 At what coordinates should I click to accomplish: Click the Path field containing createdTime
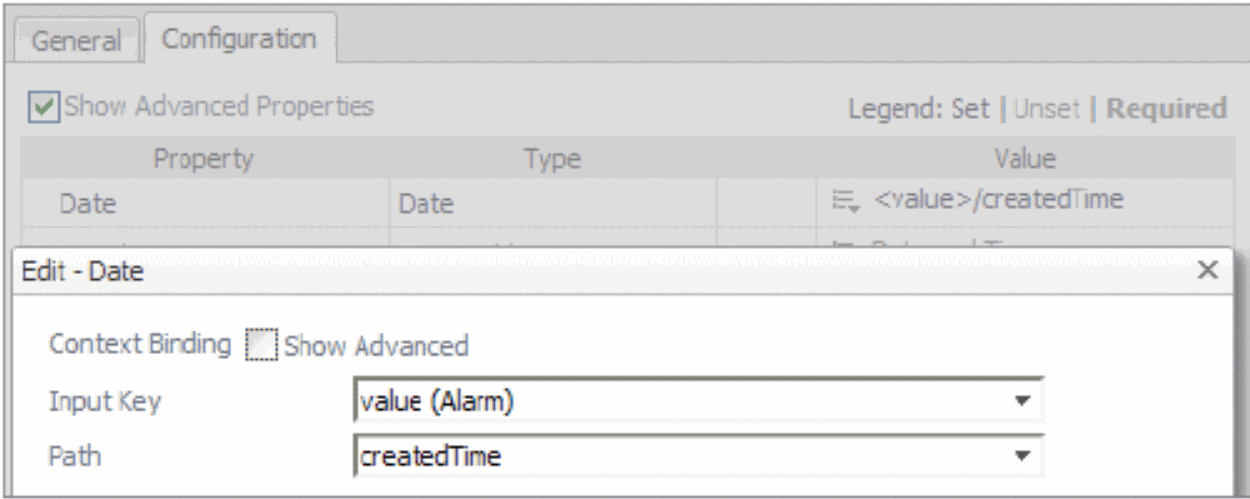(x=680, y=456)
